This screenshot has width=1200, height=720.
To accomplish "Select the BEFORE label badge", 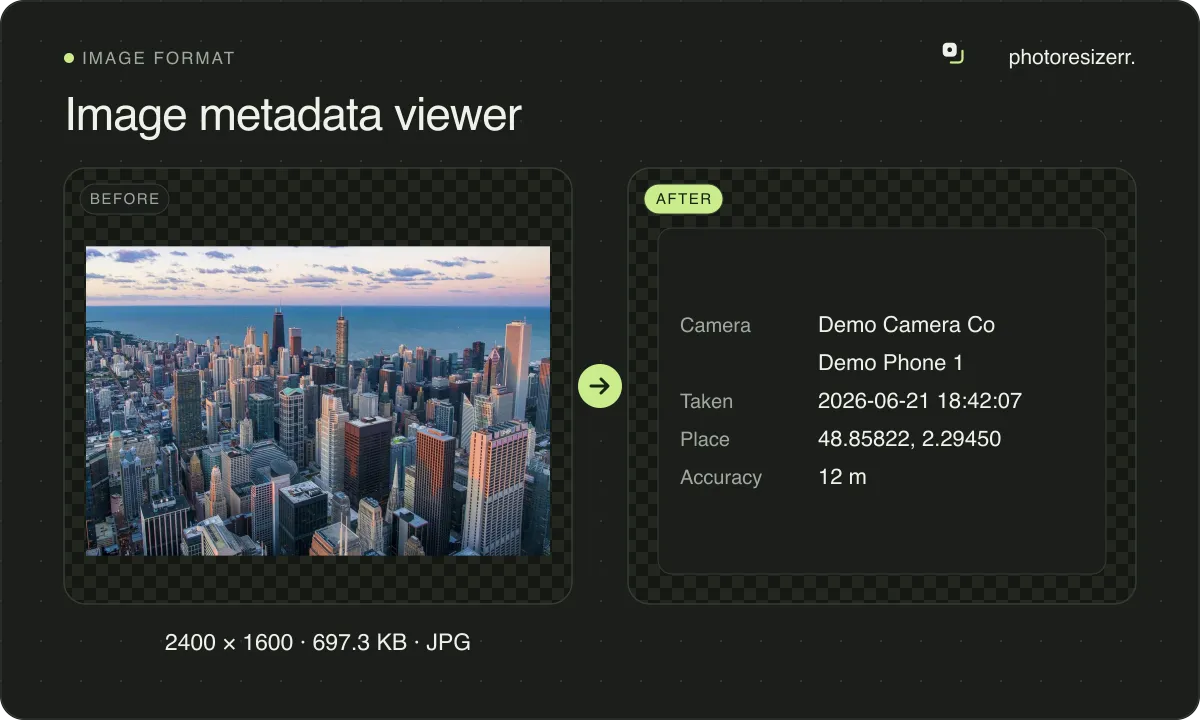I will [x=125, y=199].
